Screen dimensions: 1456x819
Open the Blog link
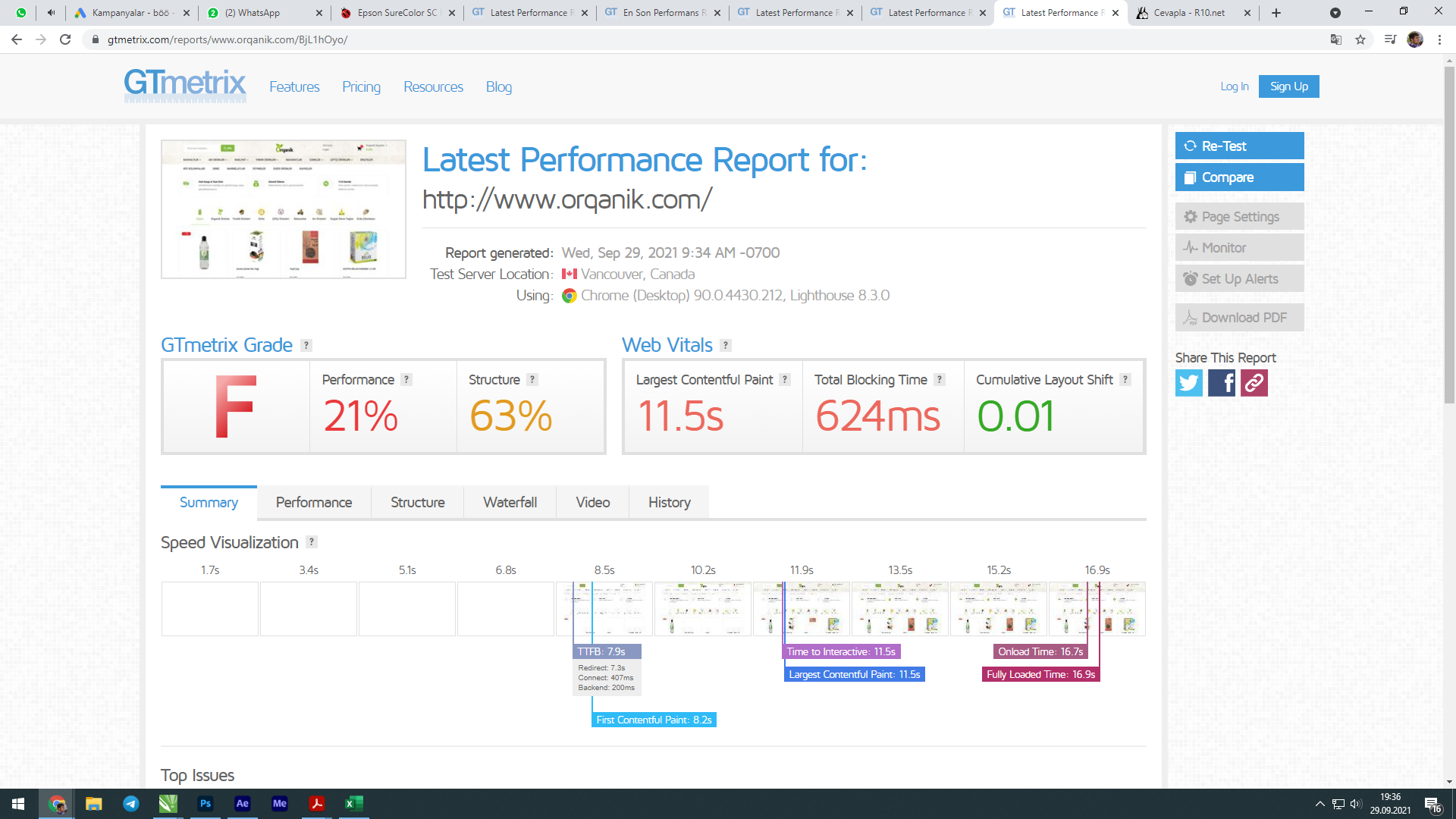pyautogui.click(x=499, y=87)
